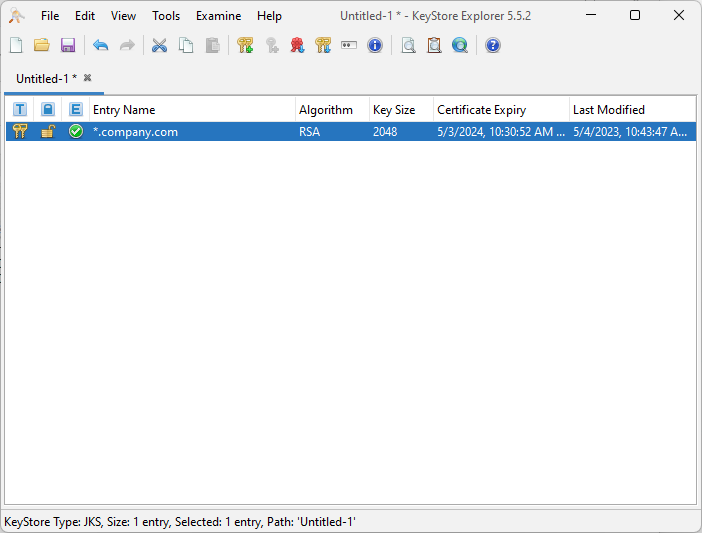This screenshot has height=533, width=702.
Task: Click the New KeyStore toolbar icon
Action: 16,45
